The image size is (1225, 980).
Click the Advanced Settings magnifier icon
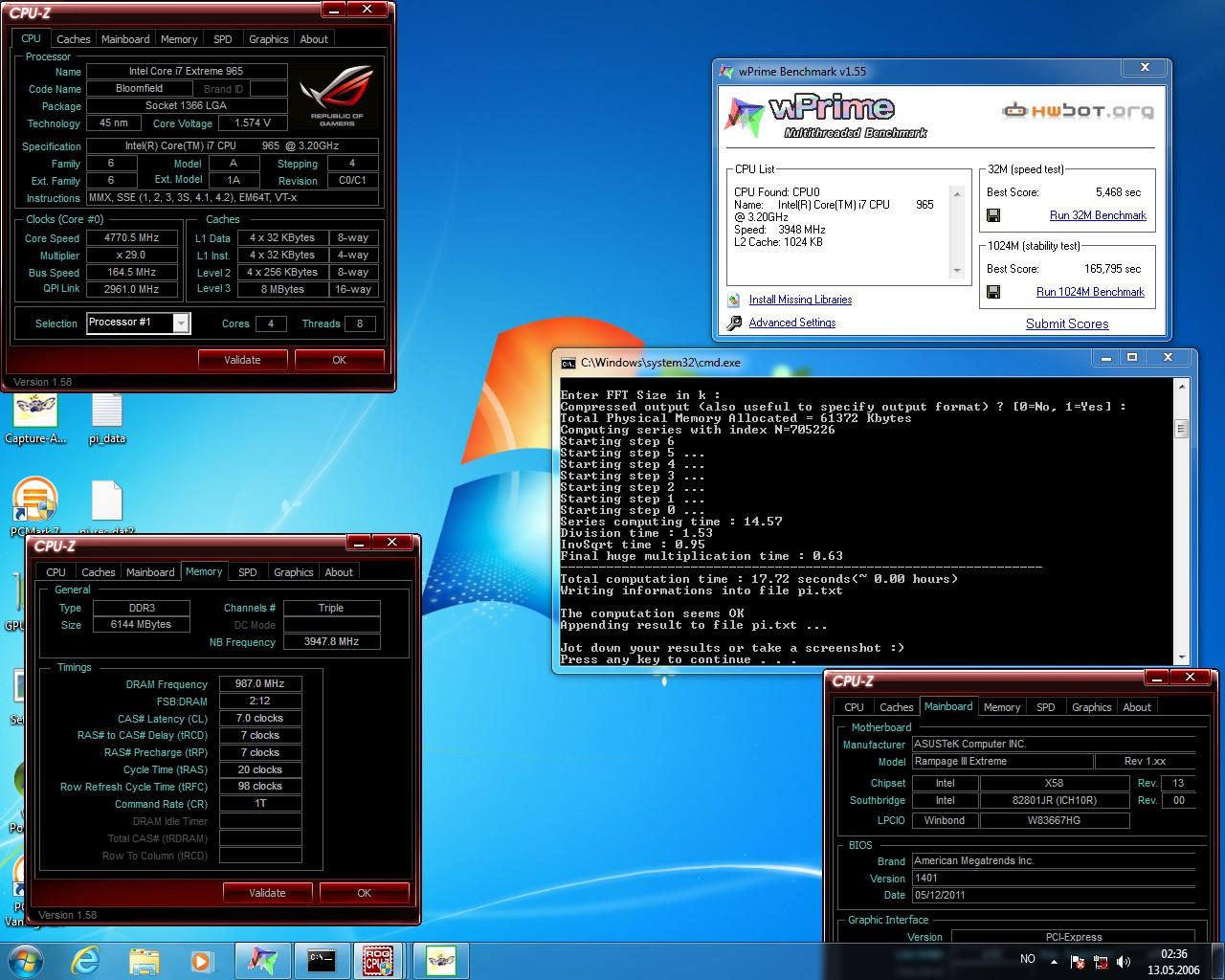[x=734, y=323]
